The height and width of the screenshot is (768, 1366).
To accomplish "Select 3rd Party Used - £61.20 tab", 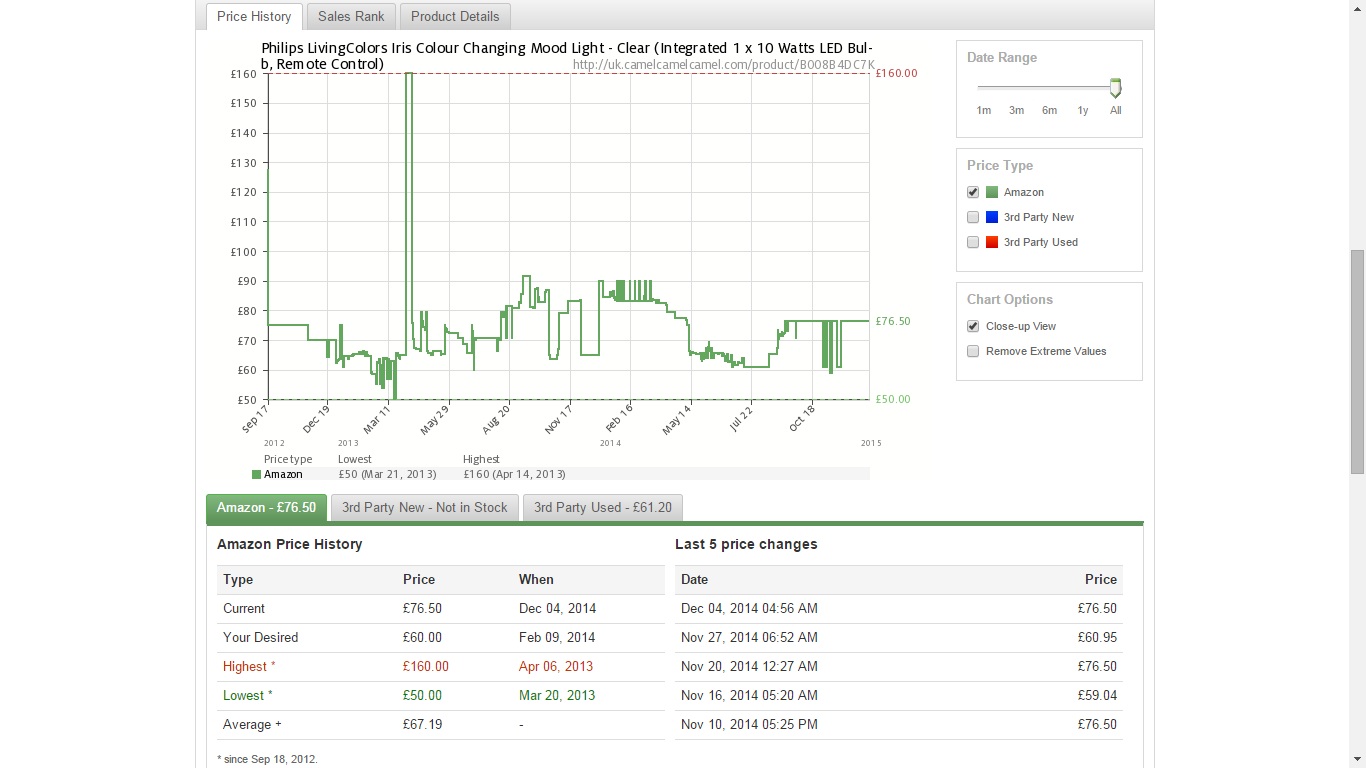I will (603, 508).
